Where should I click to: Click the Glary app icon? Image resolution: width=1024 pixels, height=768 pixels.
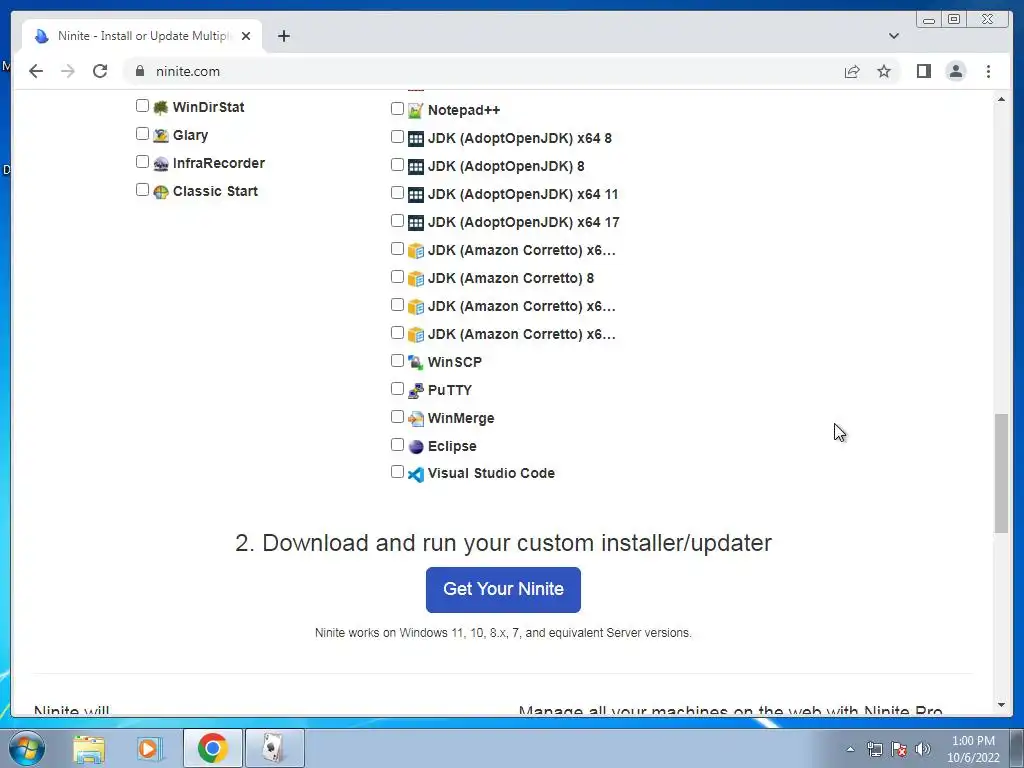(161, 136)
